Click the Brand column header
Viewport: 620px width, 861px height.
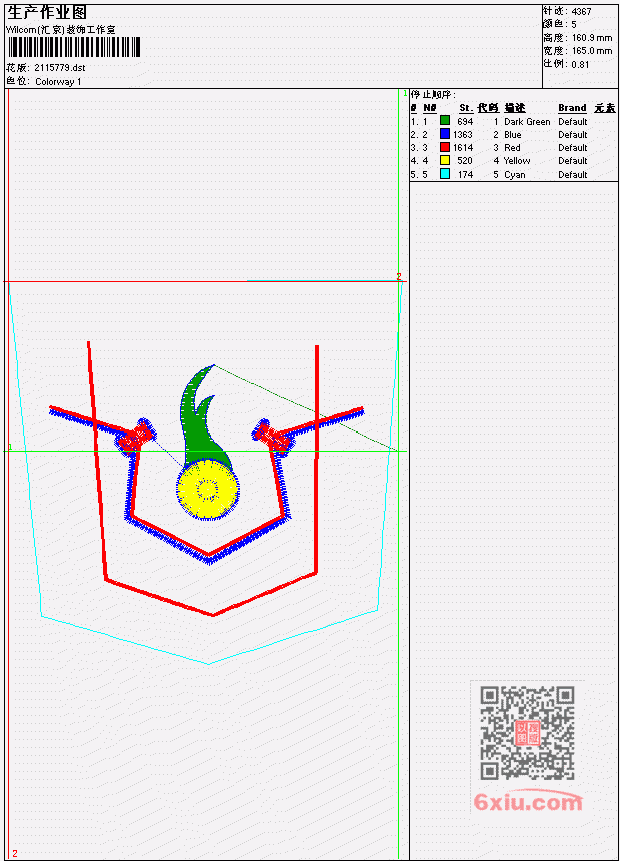(x=572, y=108)
